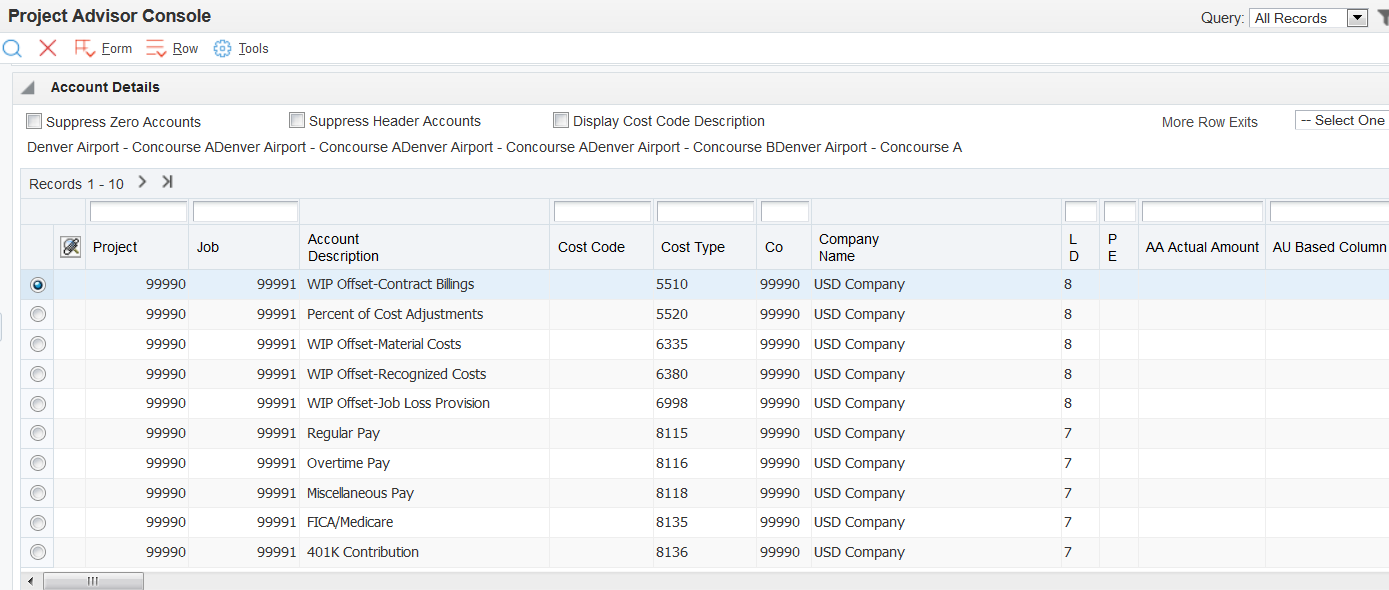
Task: Select the FICA/Medicare row radio
Action: click(x=38, y=522)
